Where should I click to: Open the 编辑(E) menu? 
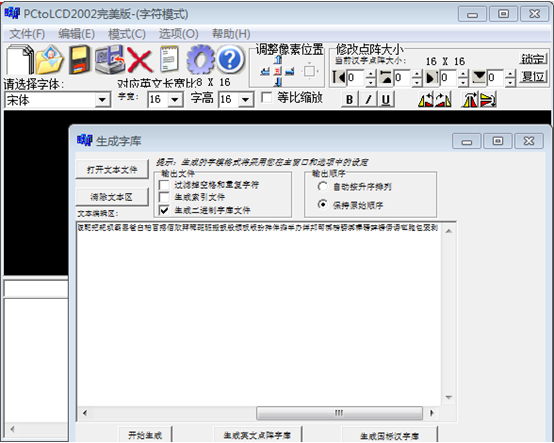76,34
